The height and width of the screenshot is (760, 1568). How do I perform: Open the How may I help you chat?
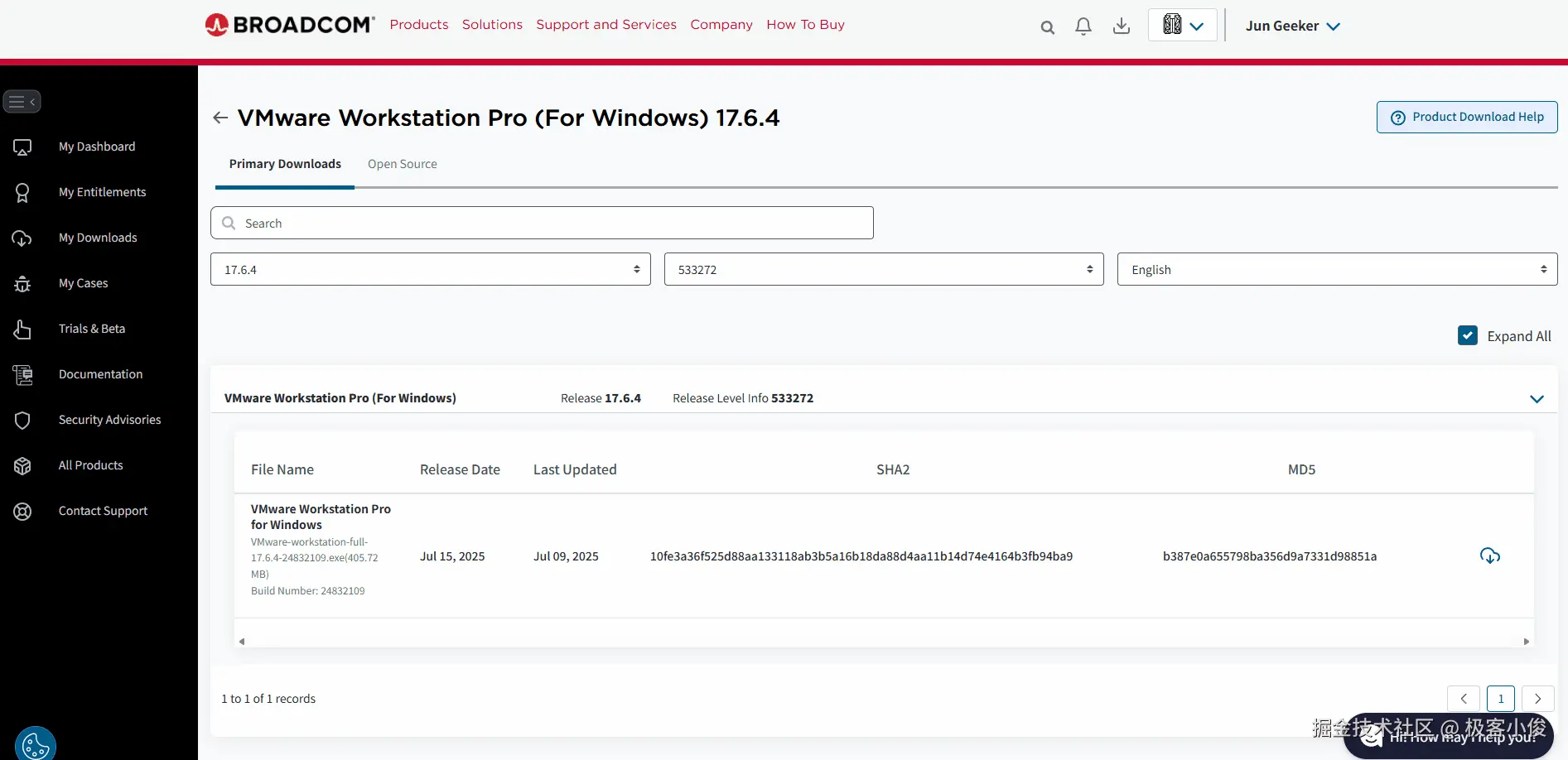click(x=1448, y=736)
